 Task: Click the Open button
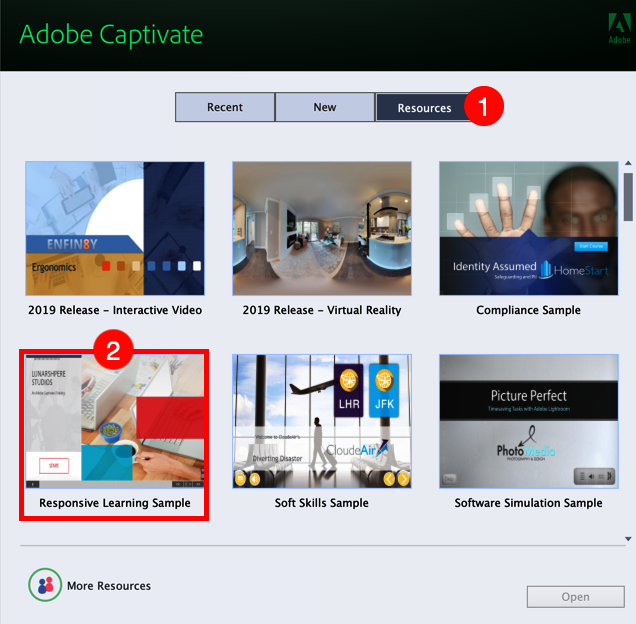click(x=575, y=597)
